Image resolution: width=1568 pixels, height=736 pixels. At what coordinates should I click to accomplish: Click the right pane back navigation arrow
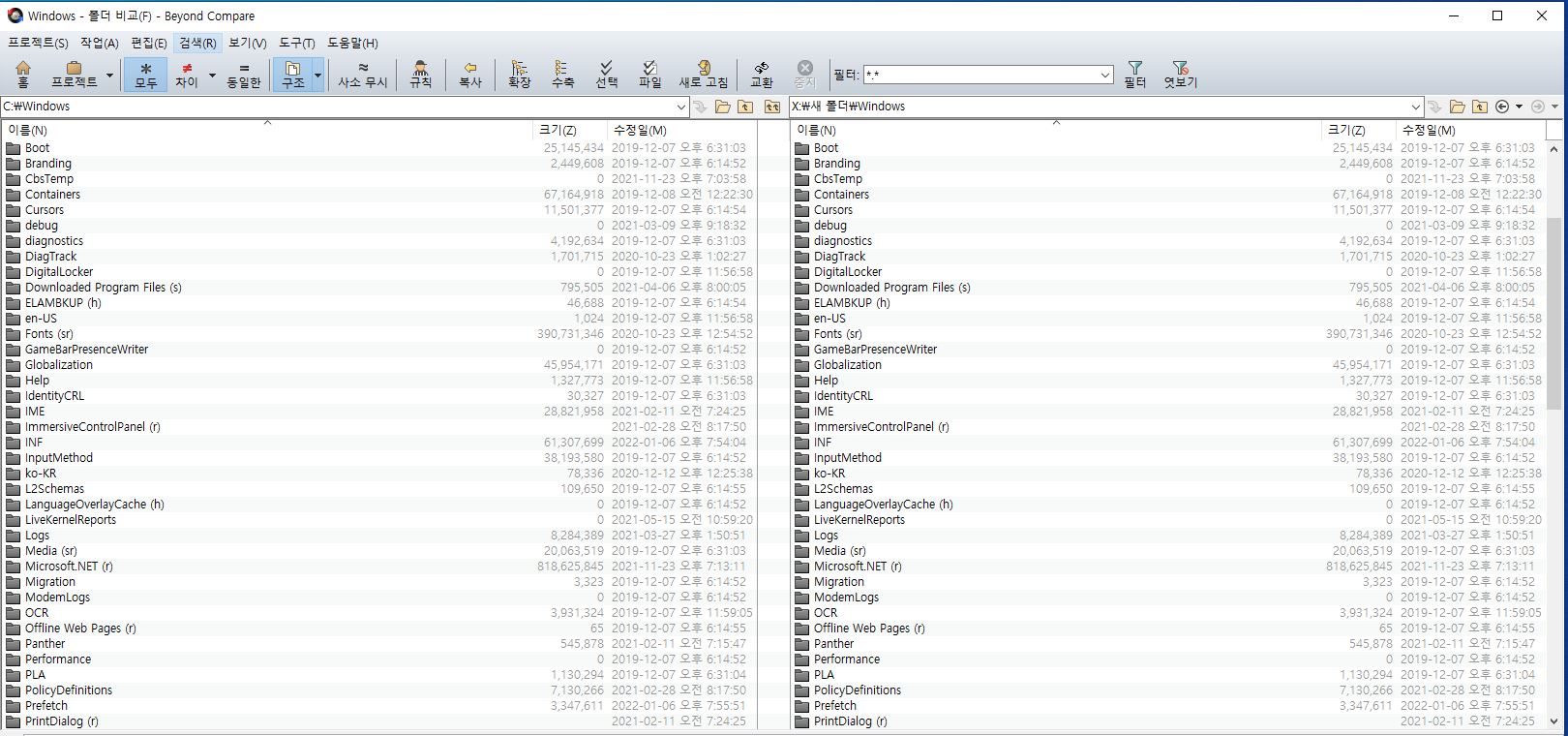tap(1502, 107)
